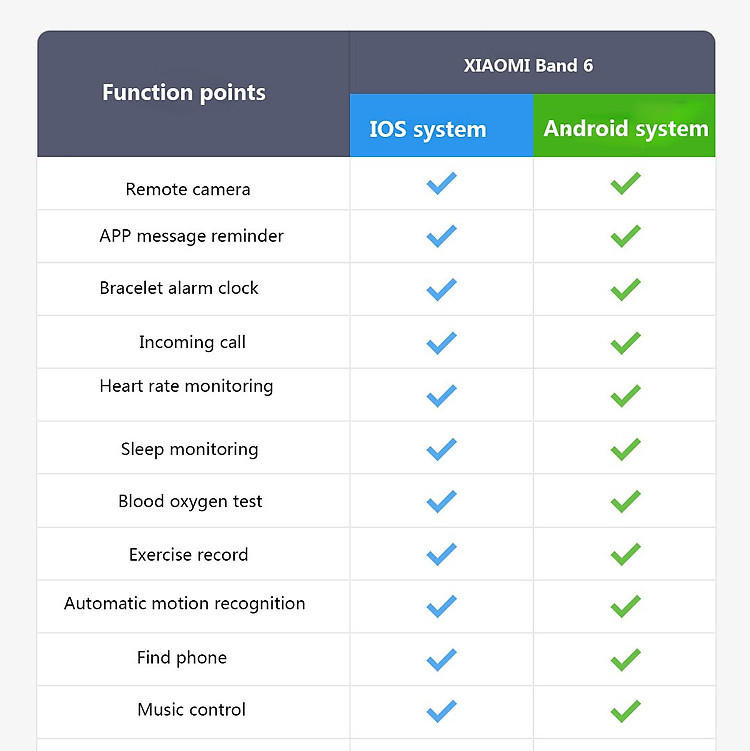Click the iOS checkmark for Heart rate monitoring
Viewport: 750px width, 751px height.
[441, 396]
